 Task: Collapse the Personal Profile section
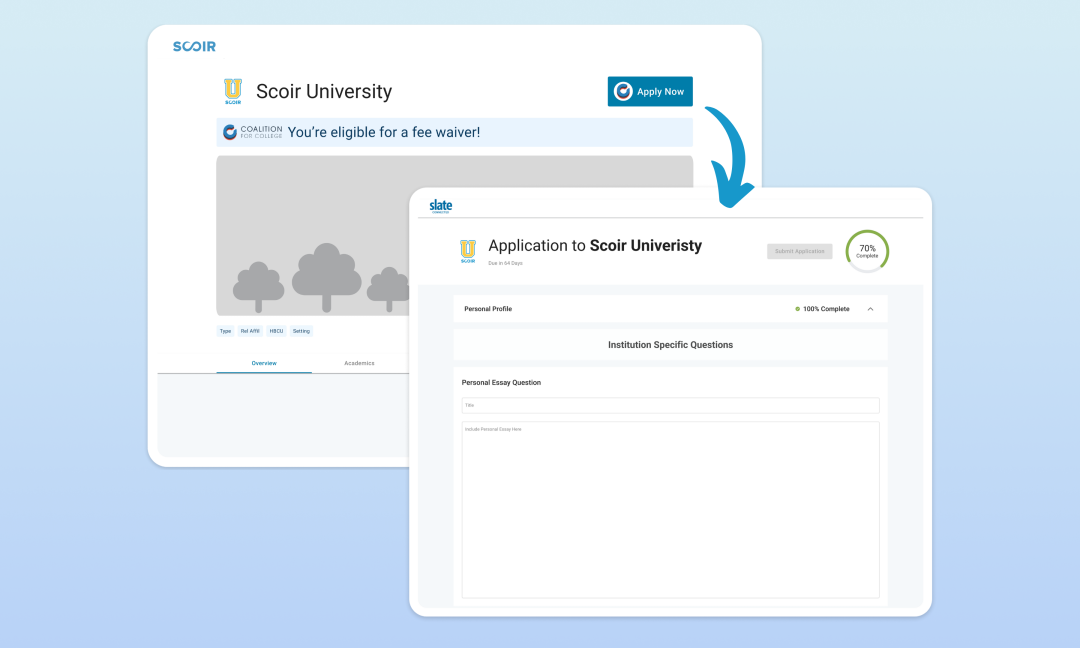click(x=871, y=309)
